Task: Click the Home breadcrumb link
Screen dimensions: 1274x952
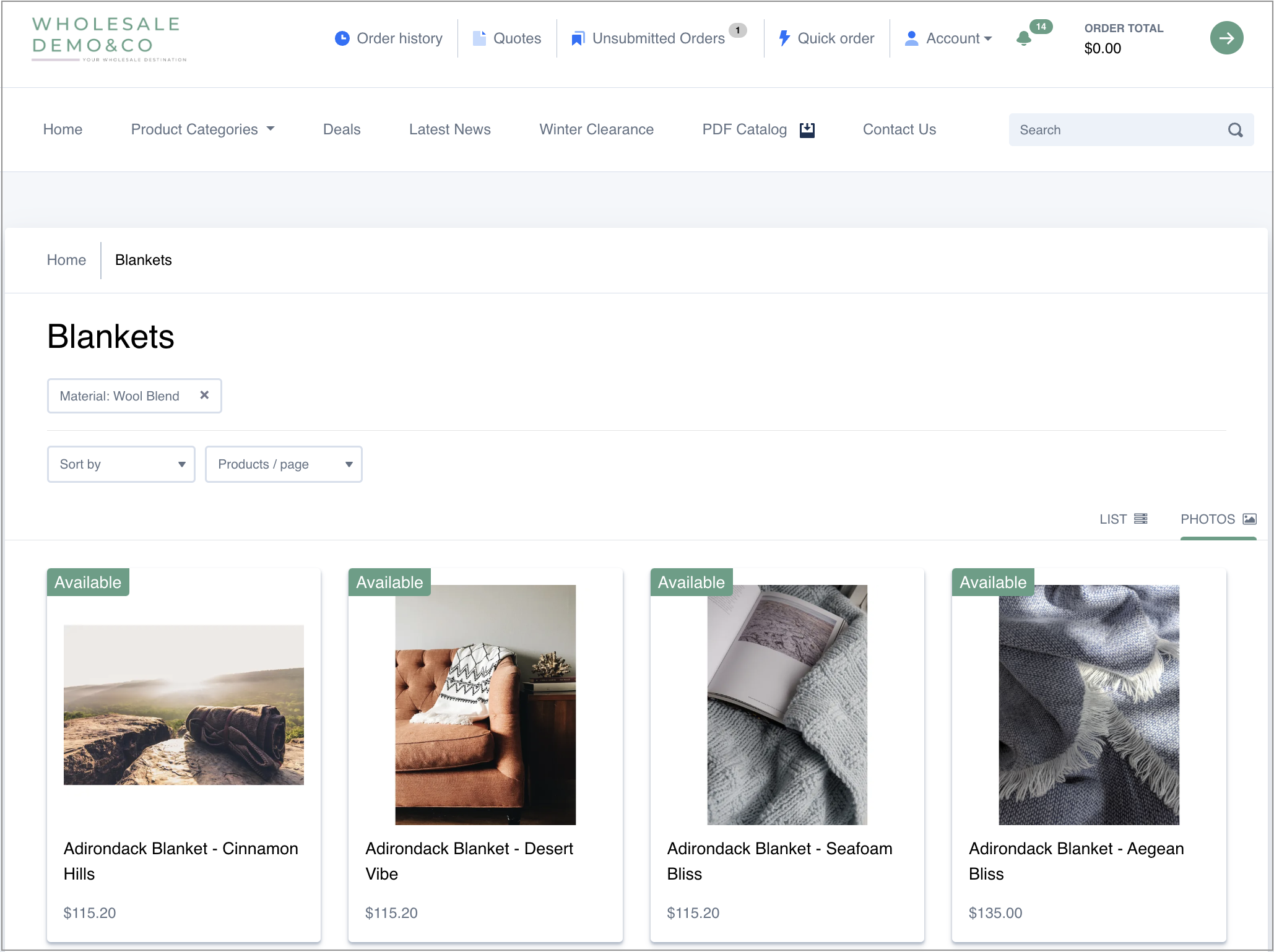Action: point(66,260)
